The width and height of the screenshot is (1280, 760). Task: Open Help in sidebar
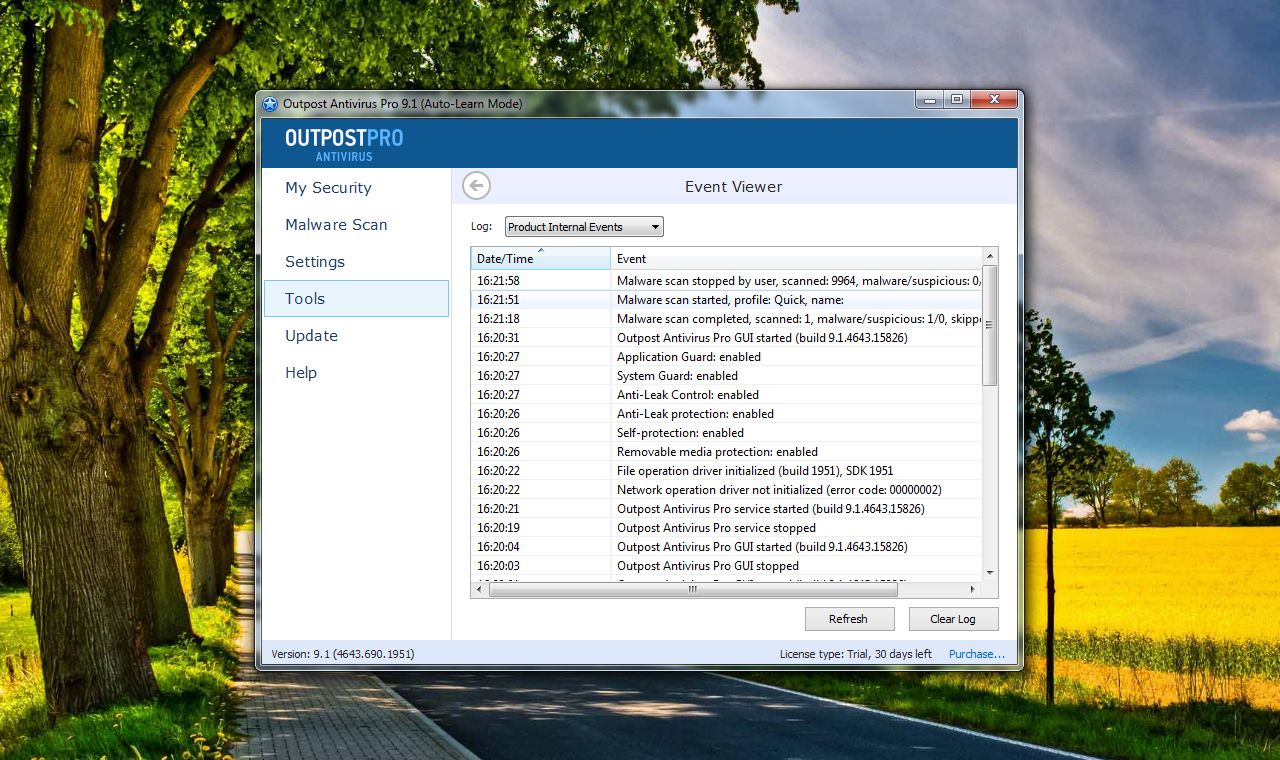pyautogui.click(x=301, y=372)
